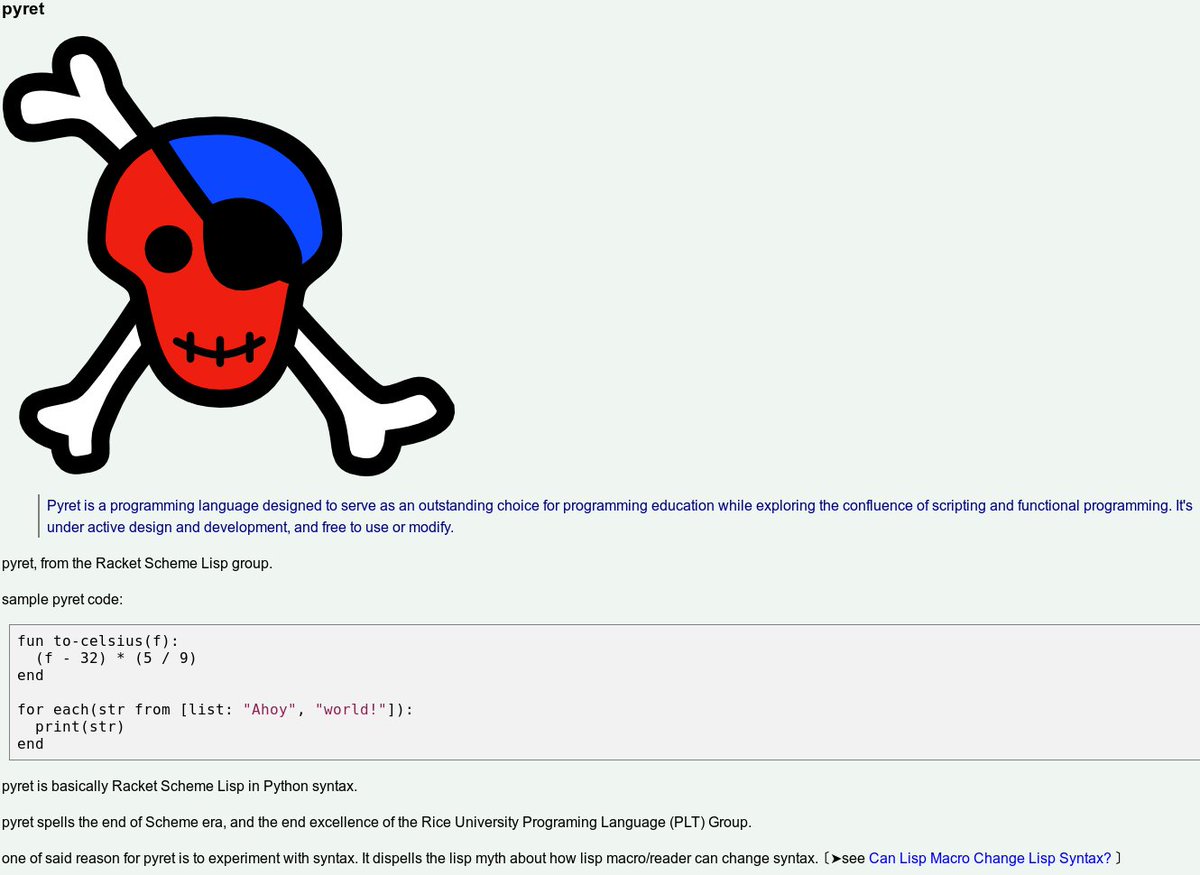Click the quote's second line 'under active design and development'

tap(250, 527)
